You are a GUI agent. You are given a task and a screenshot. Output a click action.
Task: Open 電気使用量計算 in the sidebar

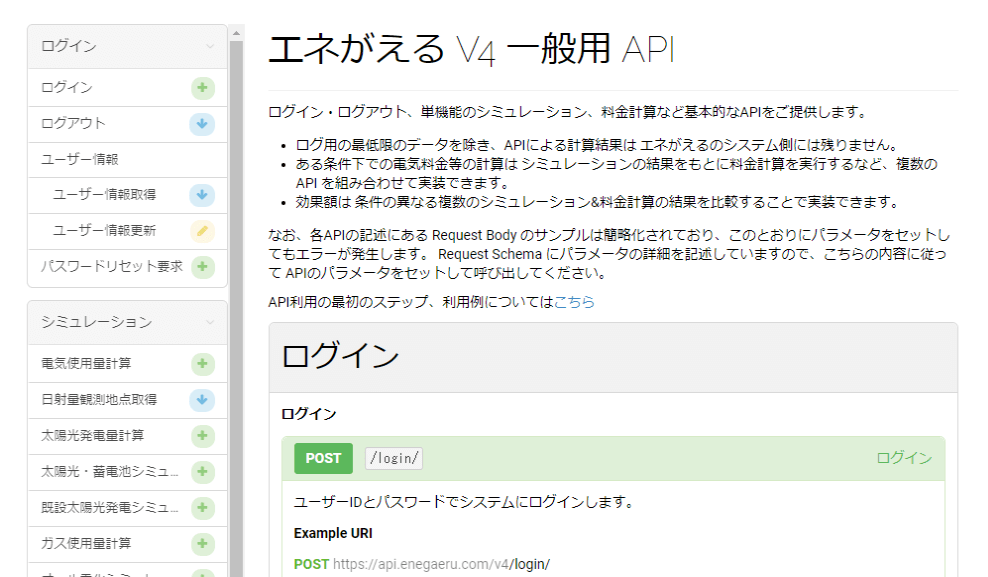point(127,363)
